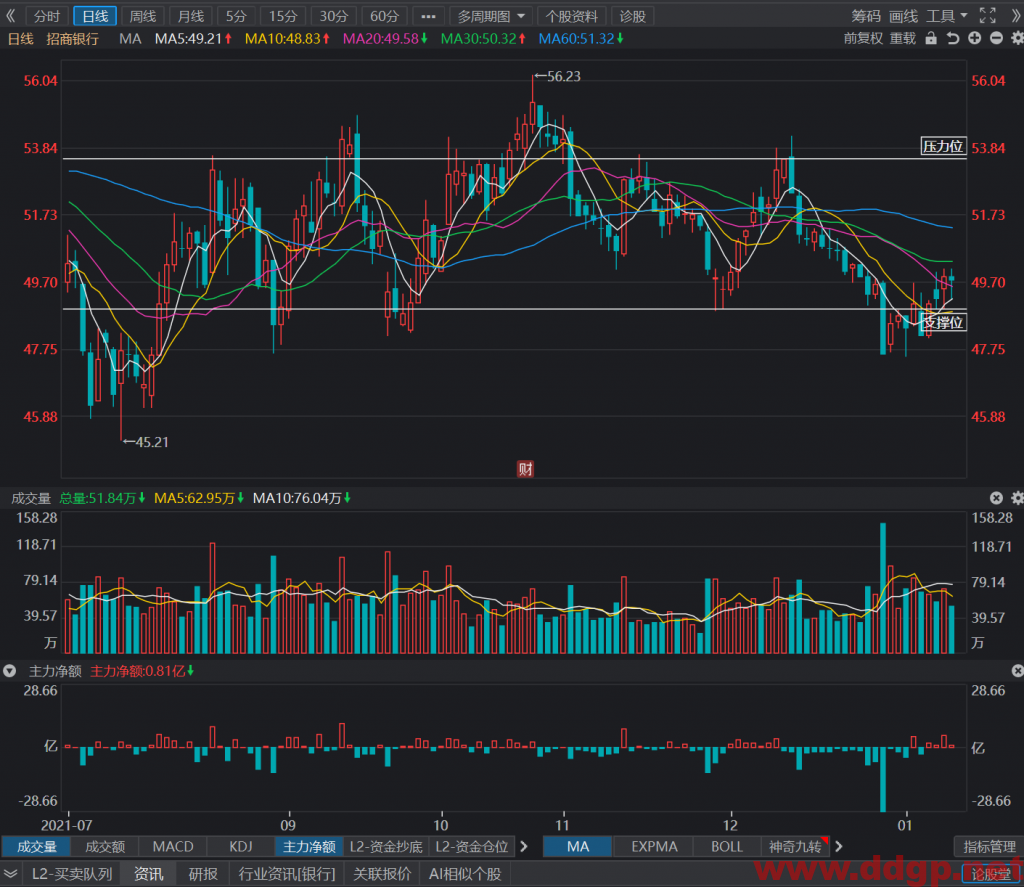Click the right double-chevron expand icon

[1017, 16]
